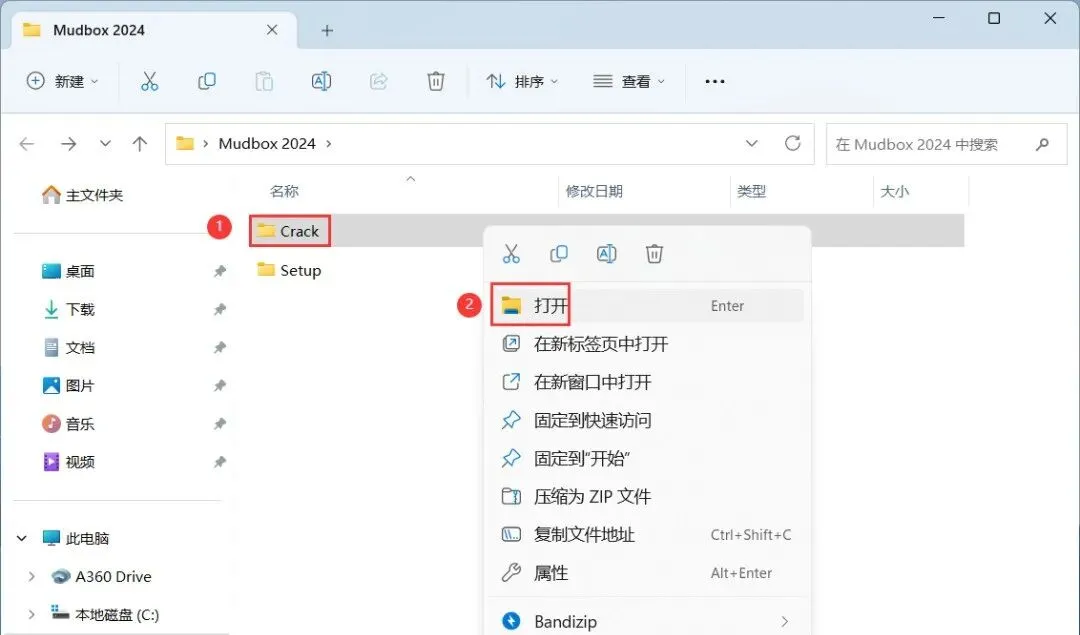Select 此电脑 (This PC) in sidebar
The width and height of the screenshot is (1080, 635).
click(x=76, y=538)
